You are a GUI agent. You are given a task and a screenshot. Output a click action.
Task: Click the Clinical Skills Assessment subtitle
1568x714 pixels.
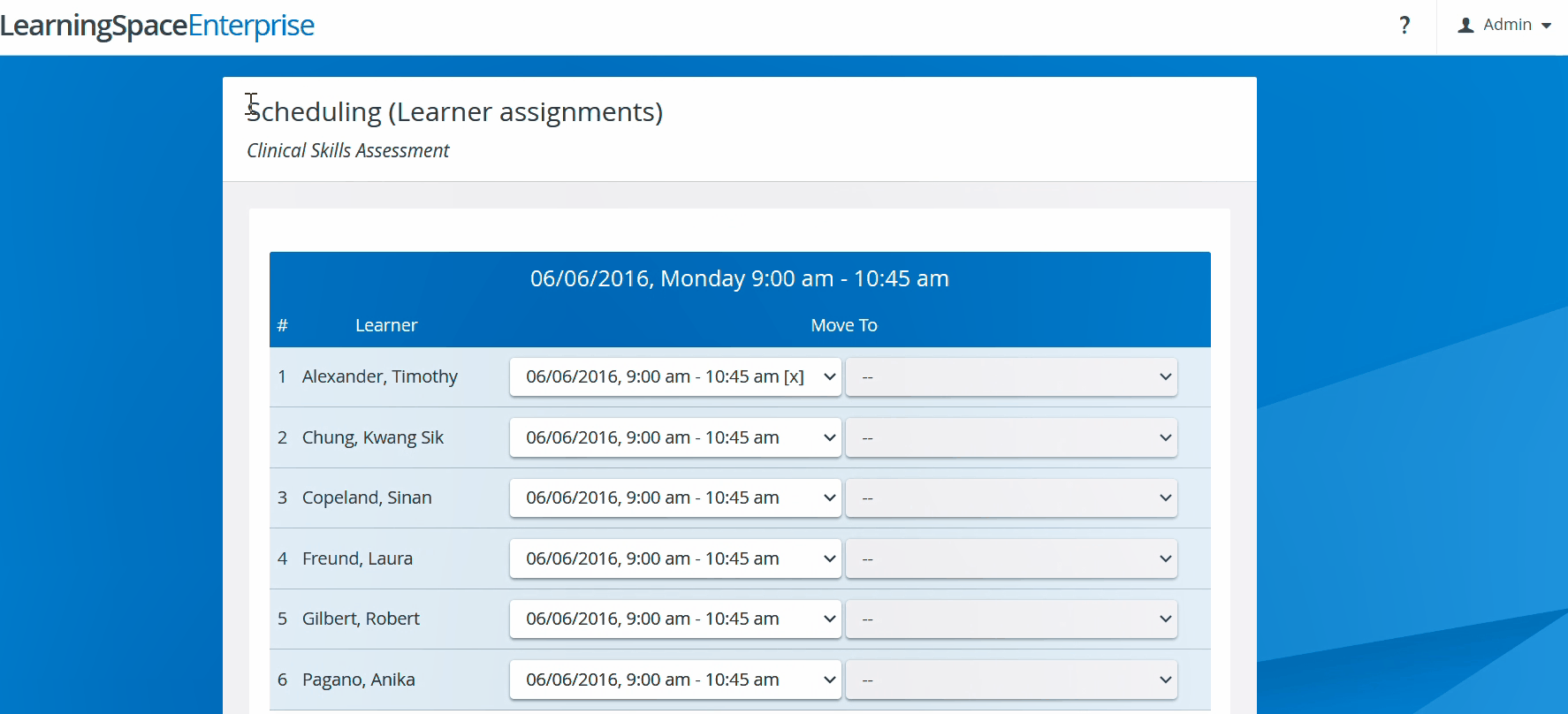tap(348, 151)
